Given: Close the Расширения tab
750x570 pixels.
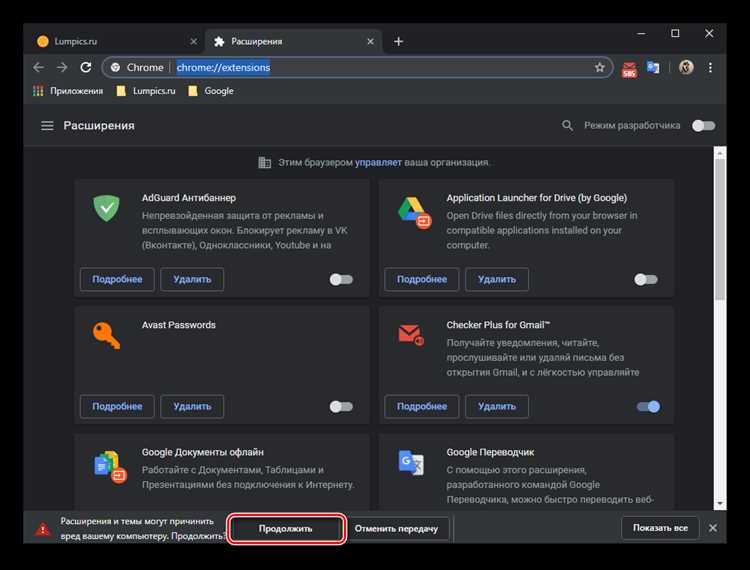Looking at the screenshot, I should point(370,42).
